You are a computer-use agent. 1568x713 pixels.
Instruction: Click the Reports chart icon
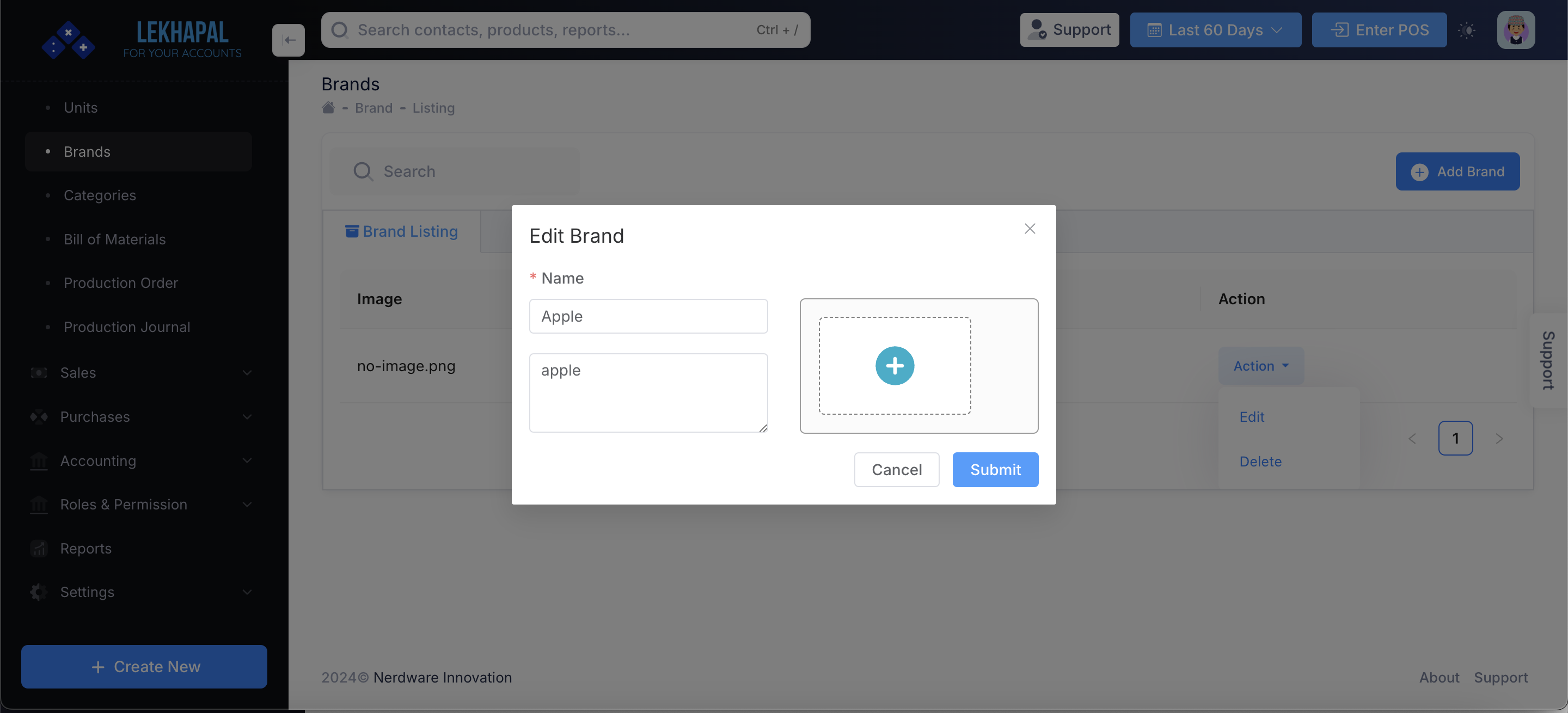coord(39,548)
